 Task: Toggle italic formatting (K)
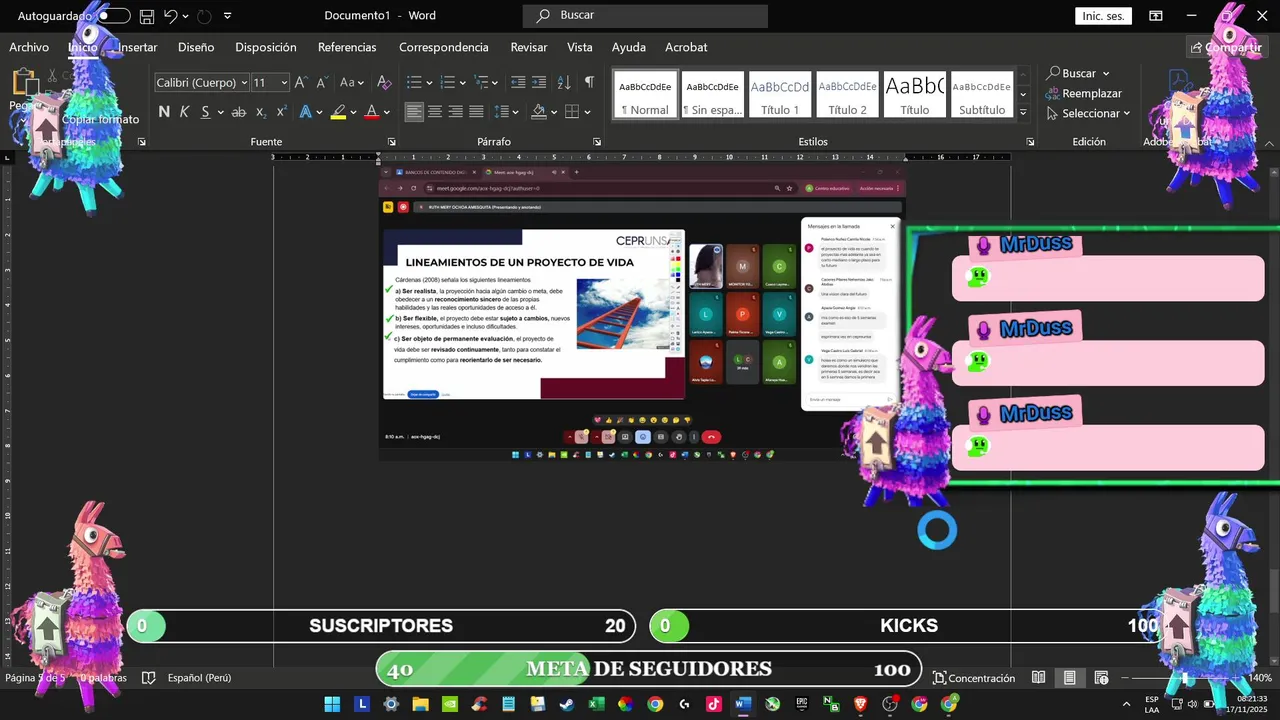coord(184,112)
